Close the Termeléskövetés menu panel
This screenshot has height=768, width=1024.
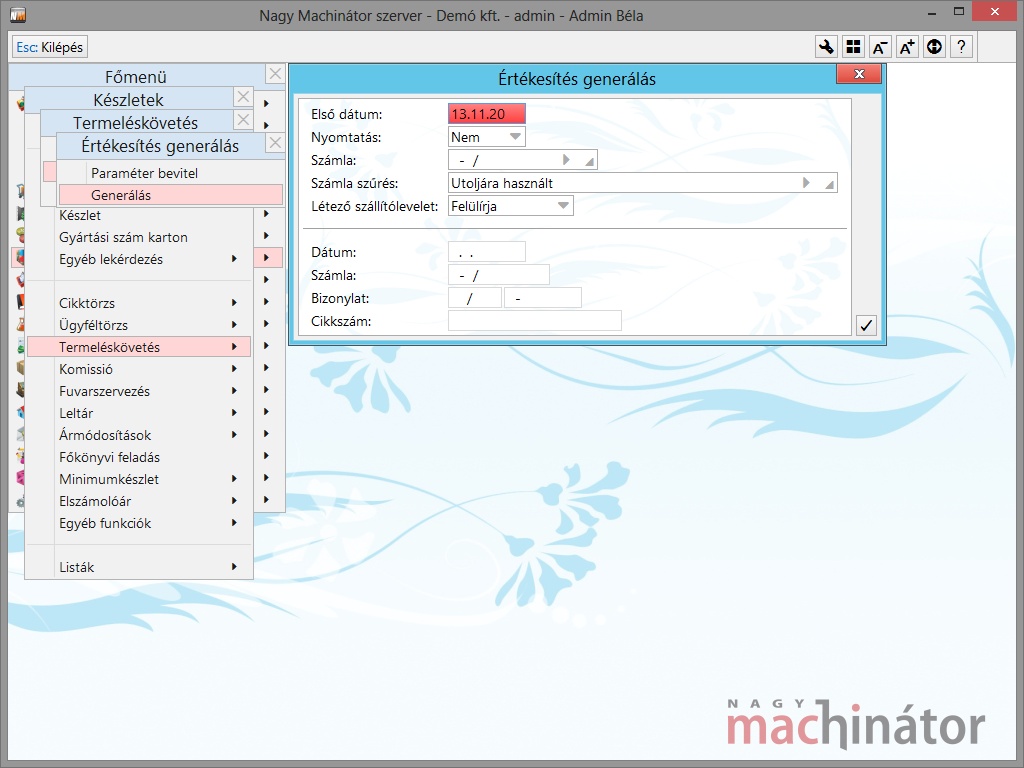point(243,120)
